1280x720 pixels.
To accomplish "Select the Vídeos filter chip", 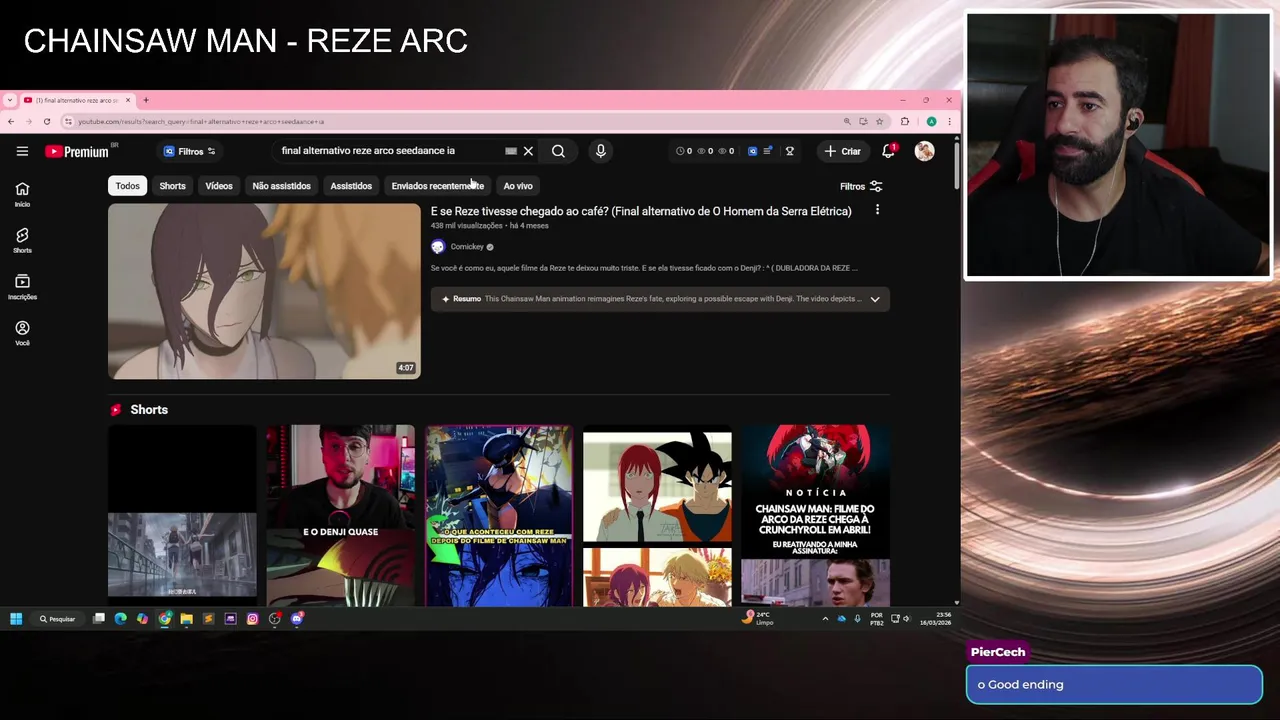I will pyautogui.click(x=219, y=186).
